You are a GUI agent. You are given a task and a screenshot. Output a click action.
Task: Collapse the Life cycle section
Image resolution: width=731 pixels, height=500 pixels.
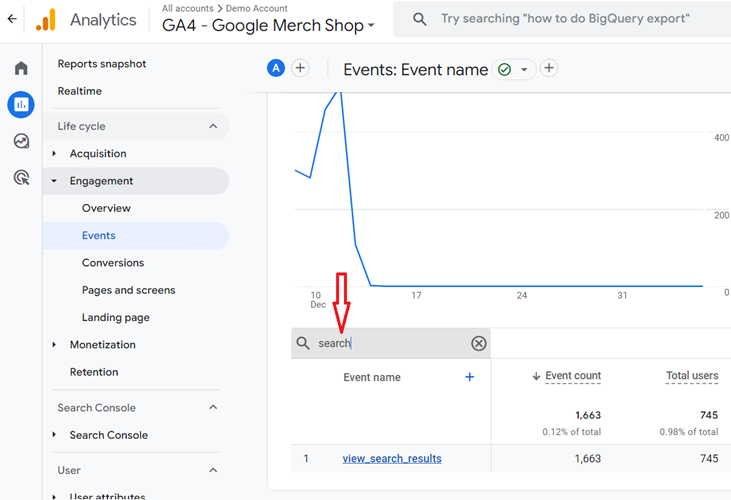[213, 126]
